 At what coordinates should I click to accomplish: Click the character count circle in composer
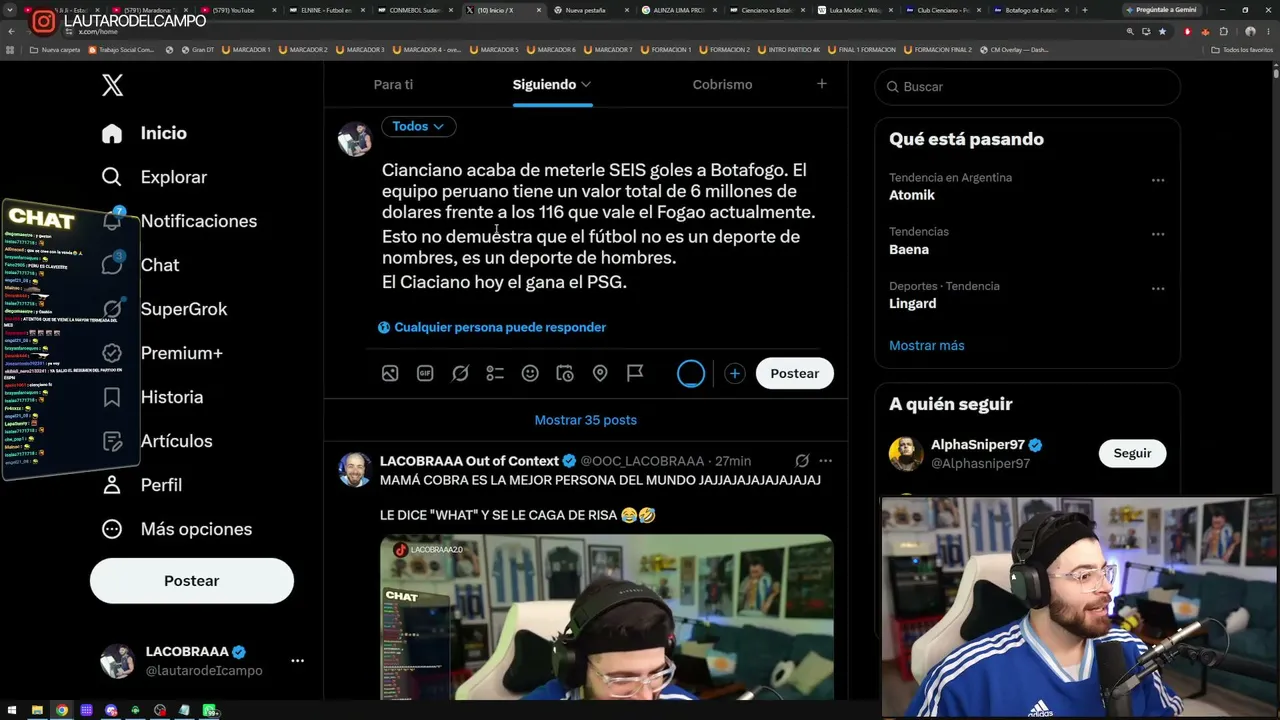coord(691,373)
